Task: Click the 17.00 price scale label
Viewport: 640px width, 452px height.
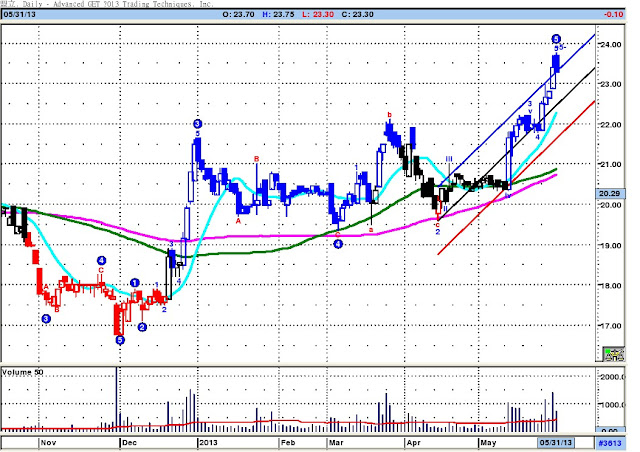Action: (x=610, y=326)
